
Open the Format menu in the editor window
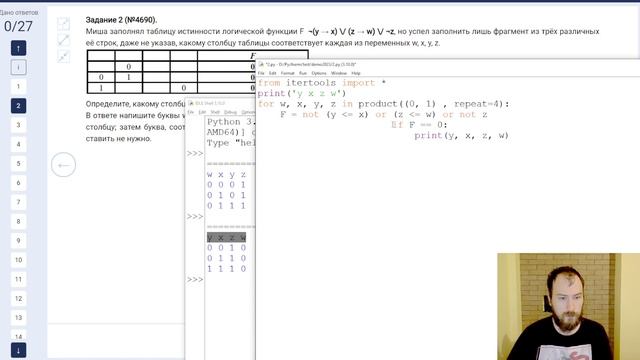click(287, 73)
